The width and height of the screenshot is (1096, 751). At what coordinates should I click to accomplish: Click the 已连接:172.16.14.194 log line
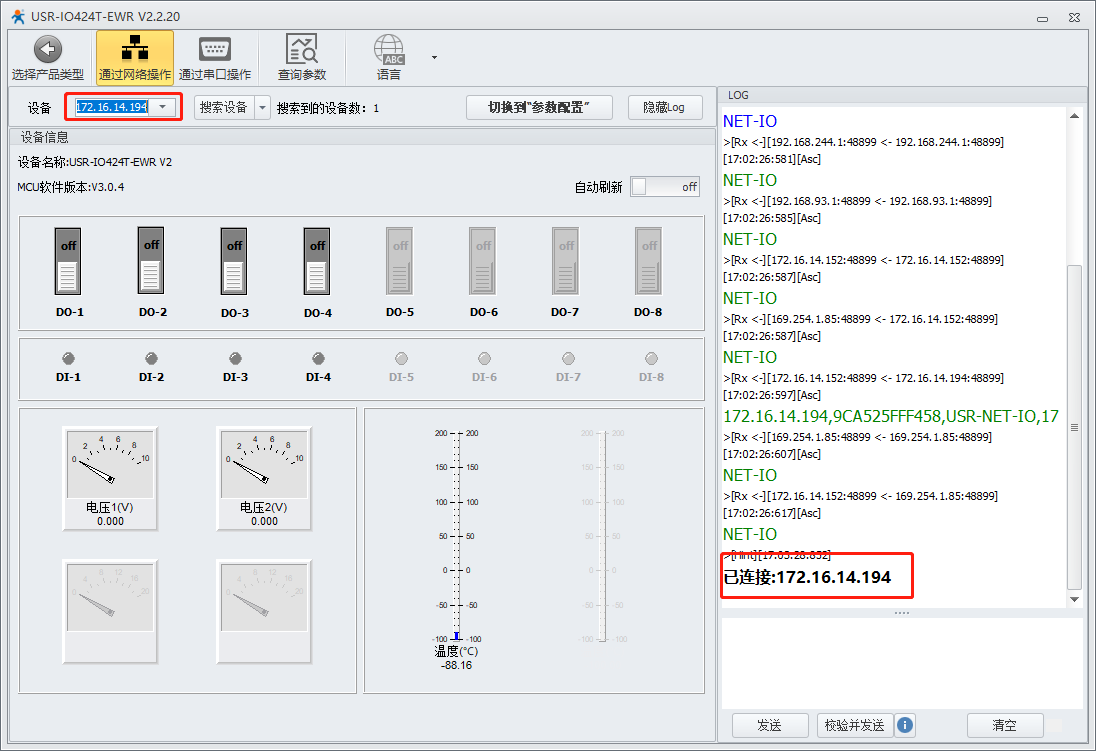coord(807,578)
